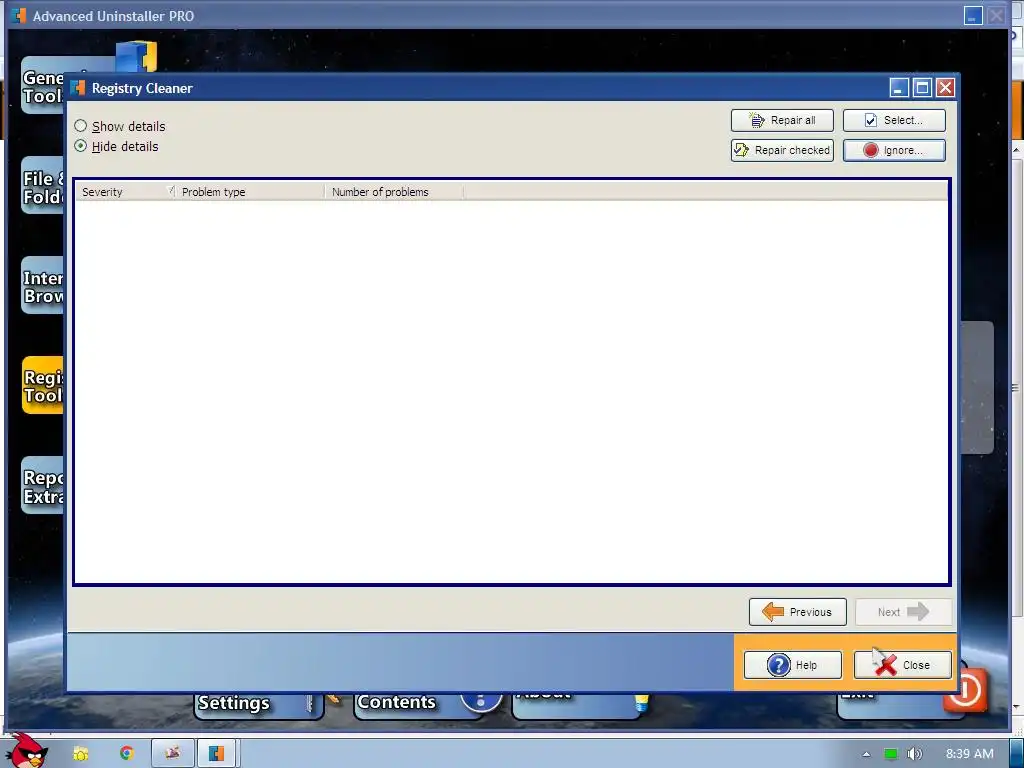This screenshot has height=768, width=1024.
Task: Maximize the Registry Cleaner window
Action: click(922, 88)
